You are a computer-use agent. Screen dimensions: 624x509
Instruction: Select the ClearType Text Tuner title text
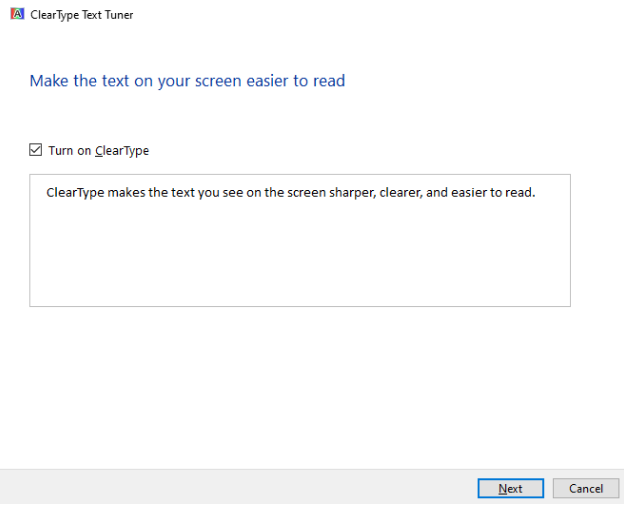coord(82,15)
